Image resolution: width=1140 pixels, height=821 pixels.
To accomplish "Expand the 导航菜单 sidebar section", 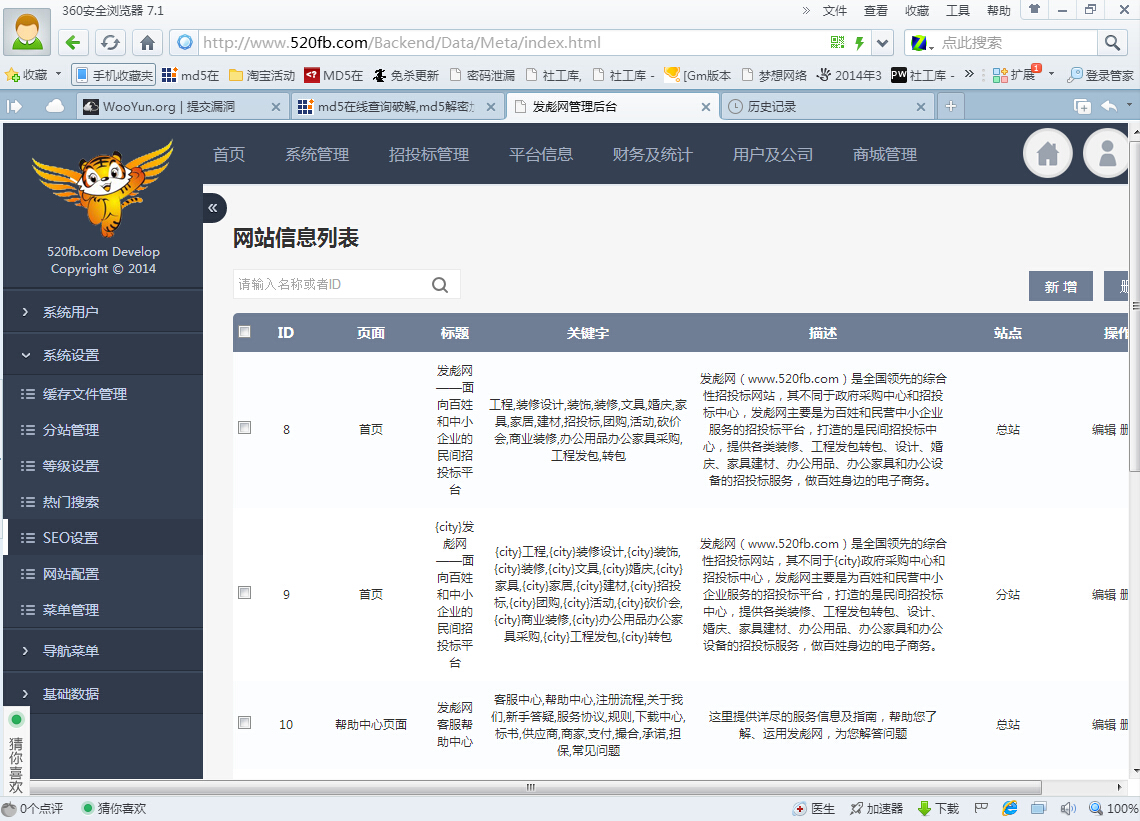I will (103, 651).
